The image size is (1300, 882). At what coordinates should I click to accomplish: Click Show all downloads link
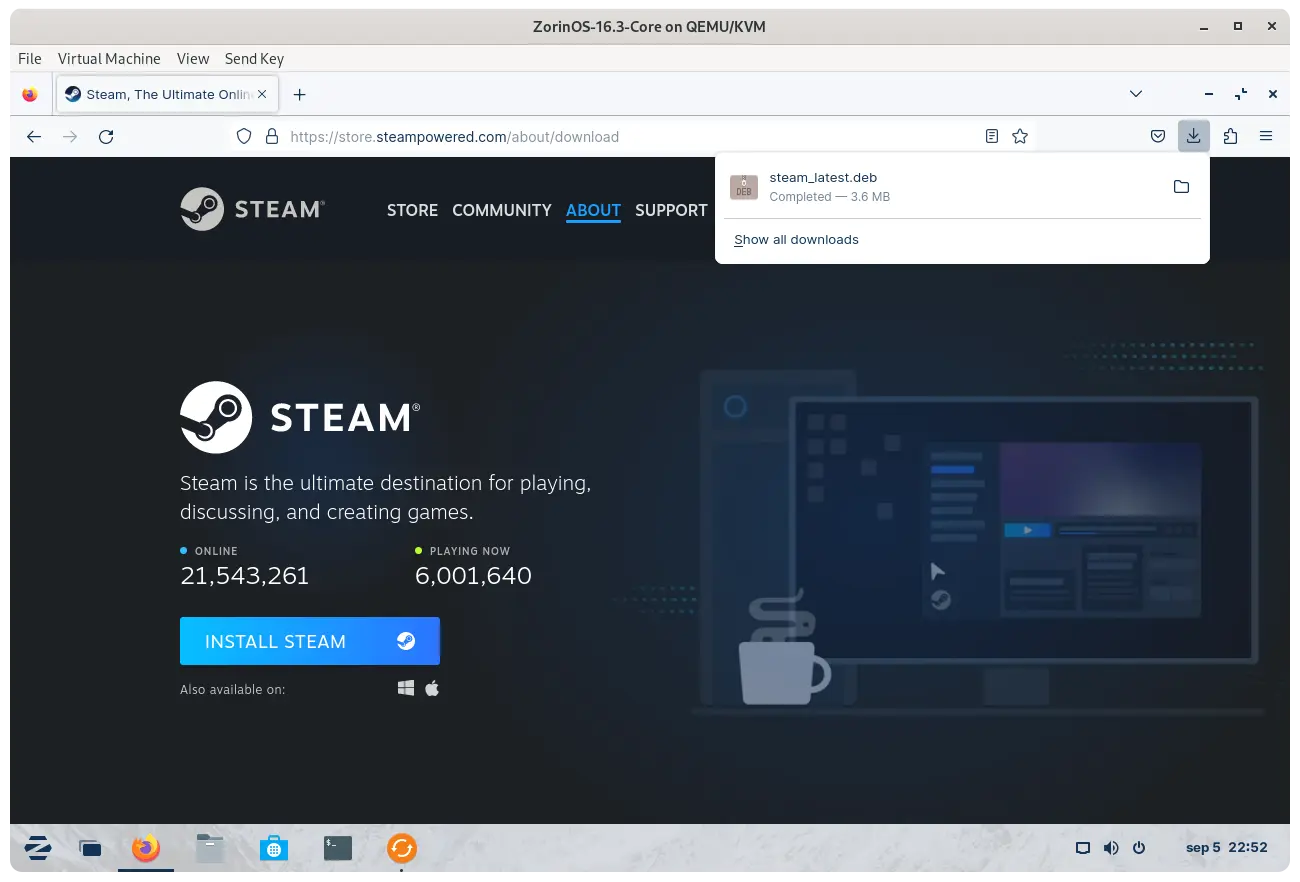(796, 240)
